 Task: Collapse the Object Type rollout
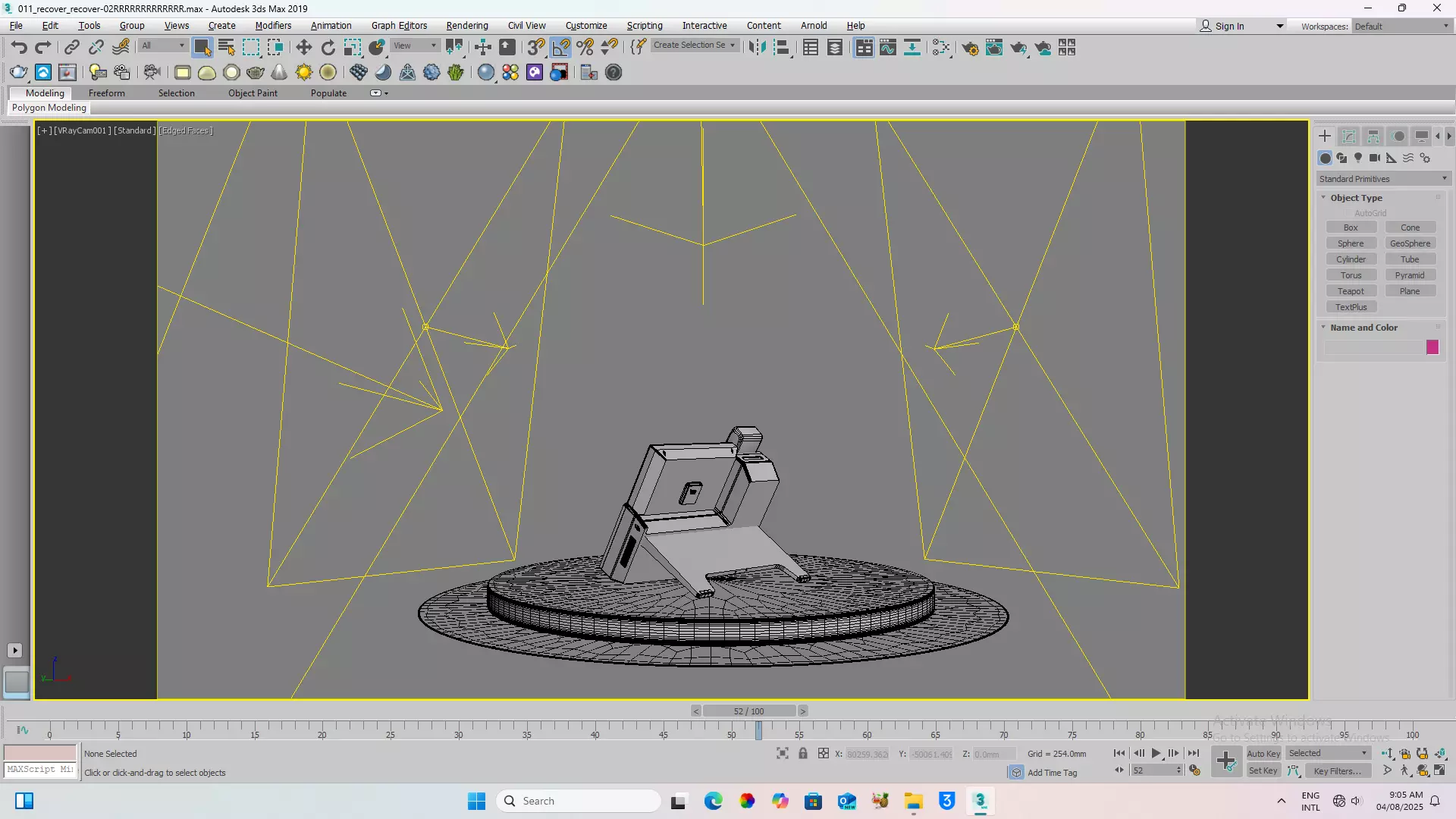1355,198
